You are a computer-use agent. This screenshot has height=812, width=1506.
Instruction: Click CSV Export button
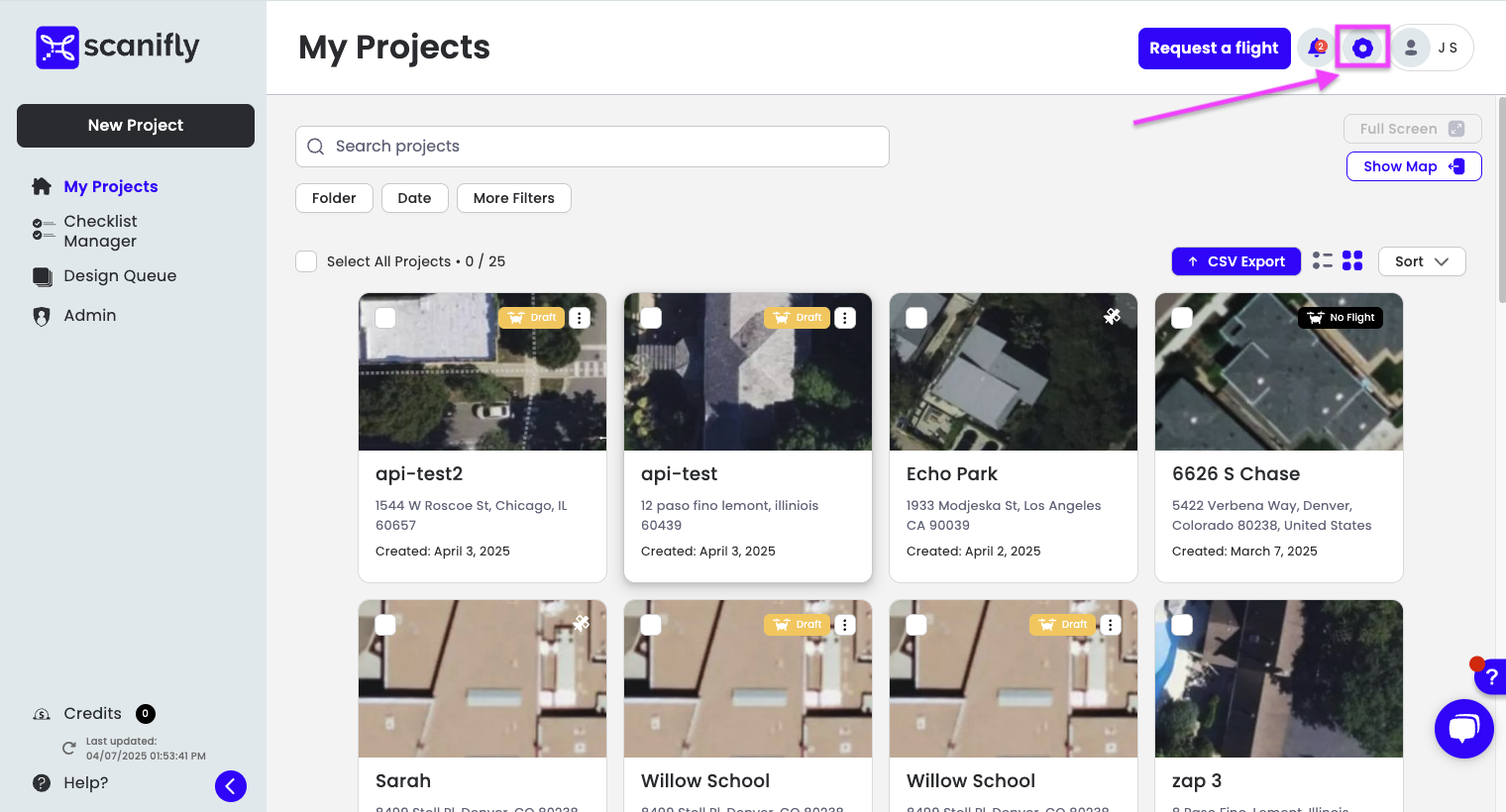coord(1236,261)
